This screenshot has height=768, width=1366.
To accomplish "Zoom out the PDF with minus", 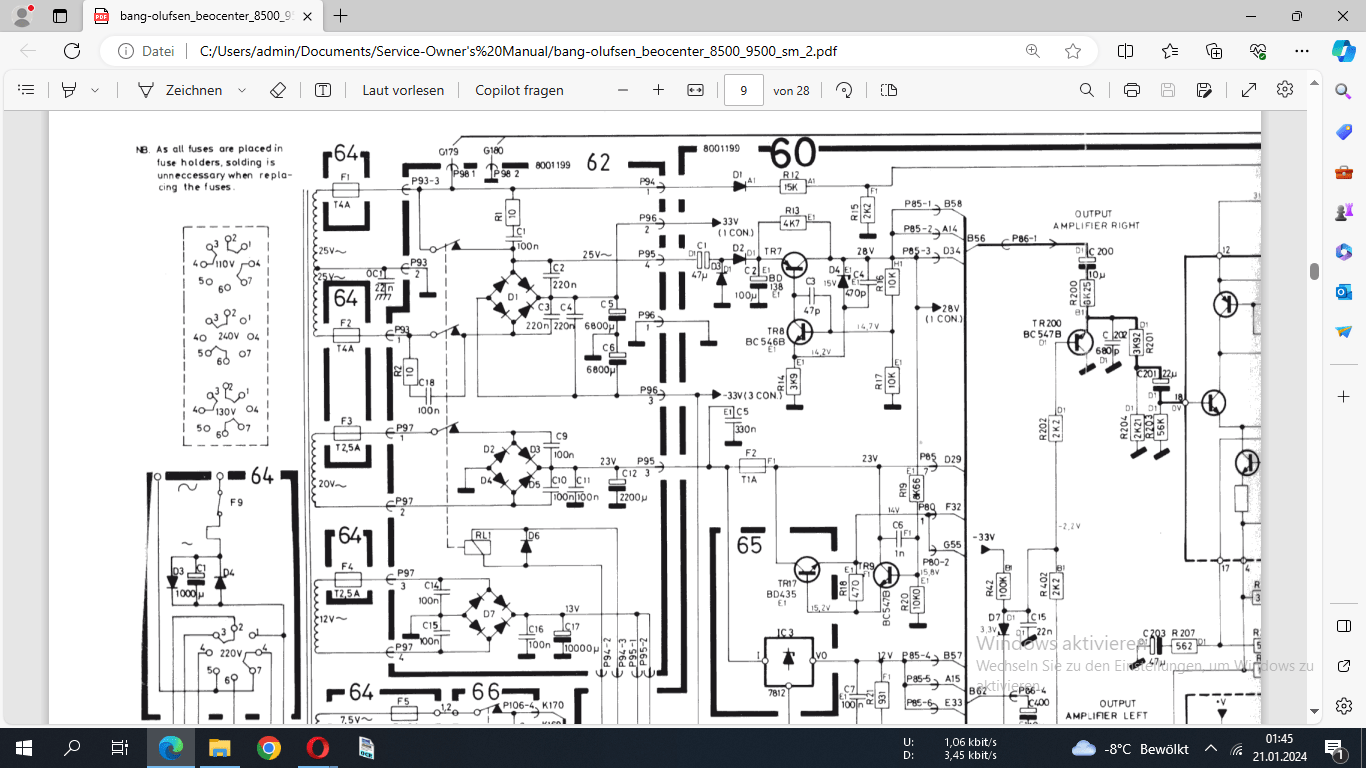I will pyautogui.click(x=623, y=90).
